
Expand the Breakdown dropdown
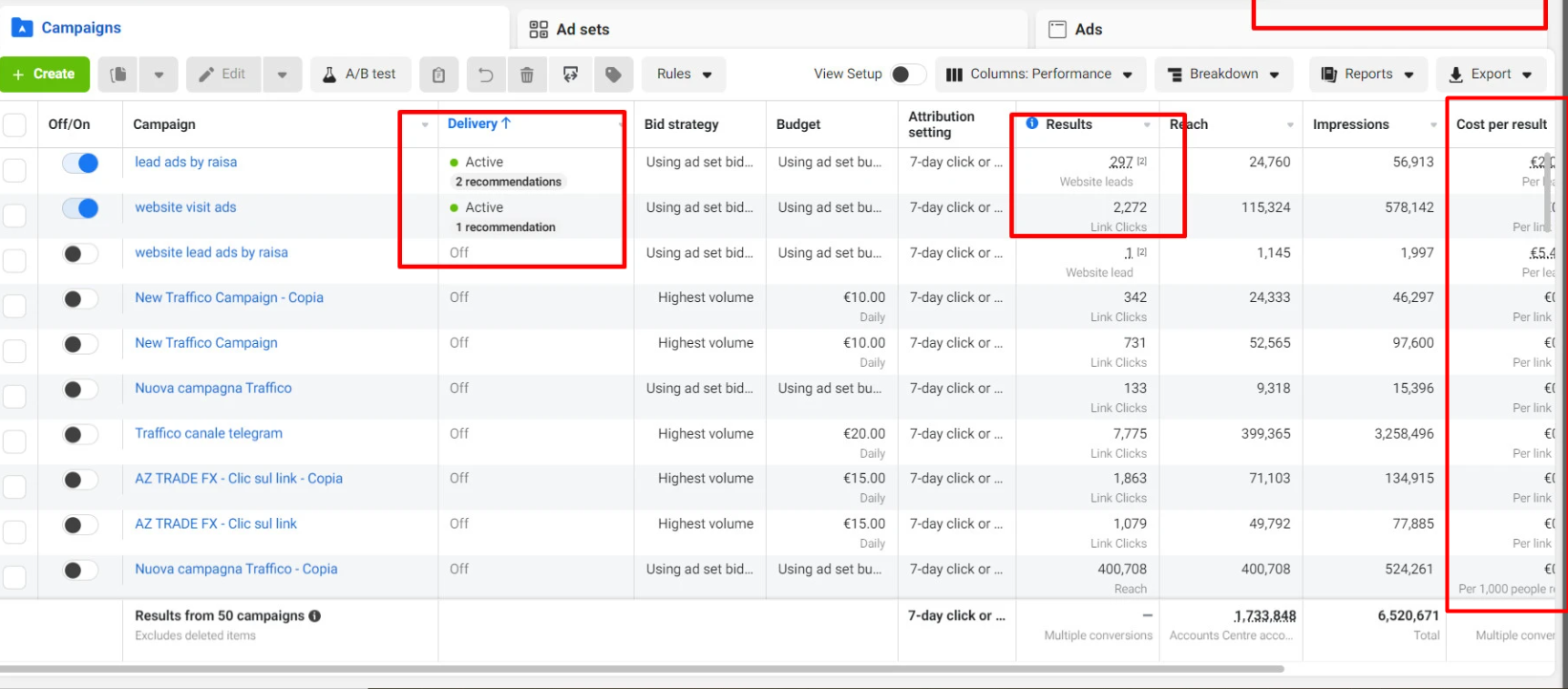click(1223, 75)
